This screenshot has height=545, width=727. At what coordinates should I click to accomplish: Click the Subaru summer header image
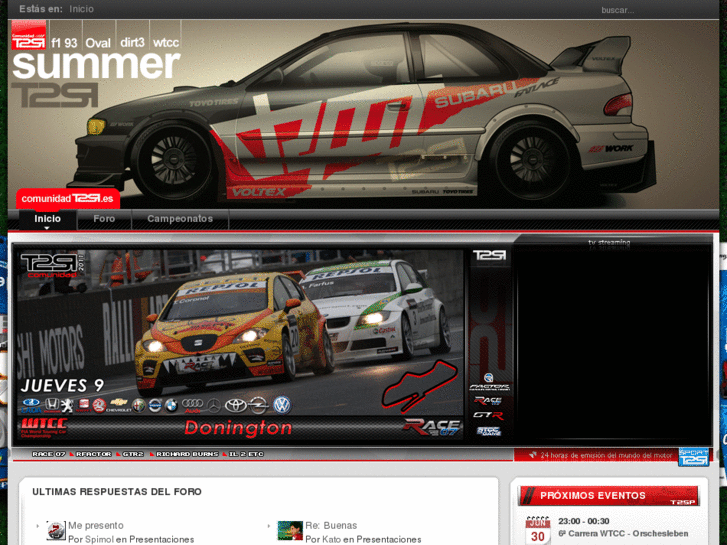tap(364, 114)
